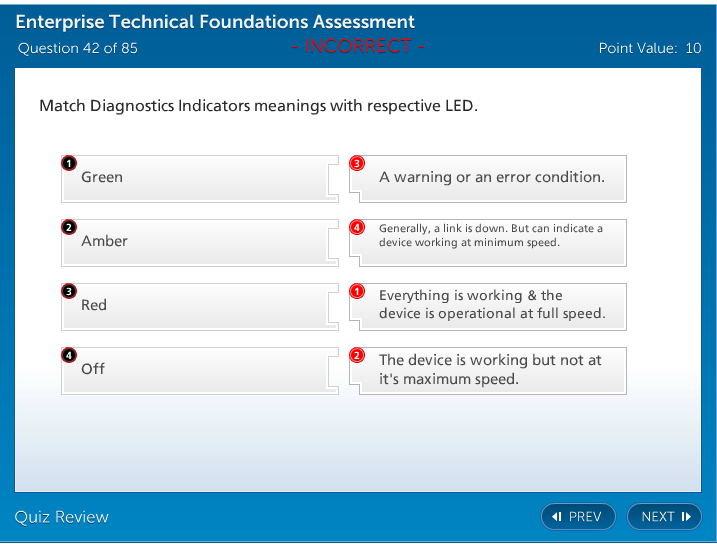Image resolution: width=717 pixels, height=544 pixels.
Task: Click red badge 3 on warning answer
Action: pos(357,163)
